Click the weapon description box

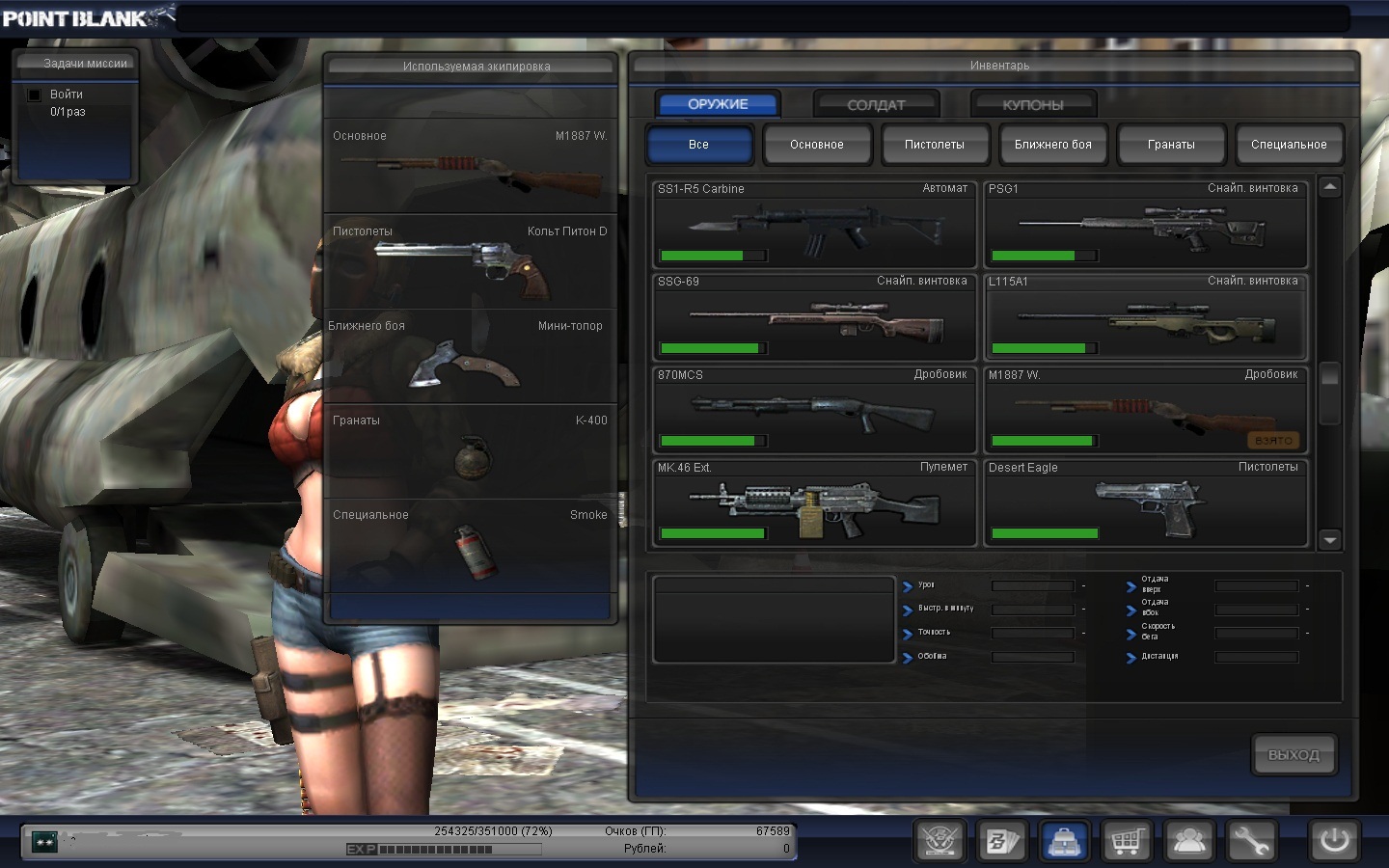click(x=774, y=619)
